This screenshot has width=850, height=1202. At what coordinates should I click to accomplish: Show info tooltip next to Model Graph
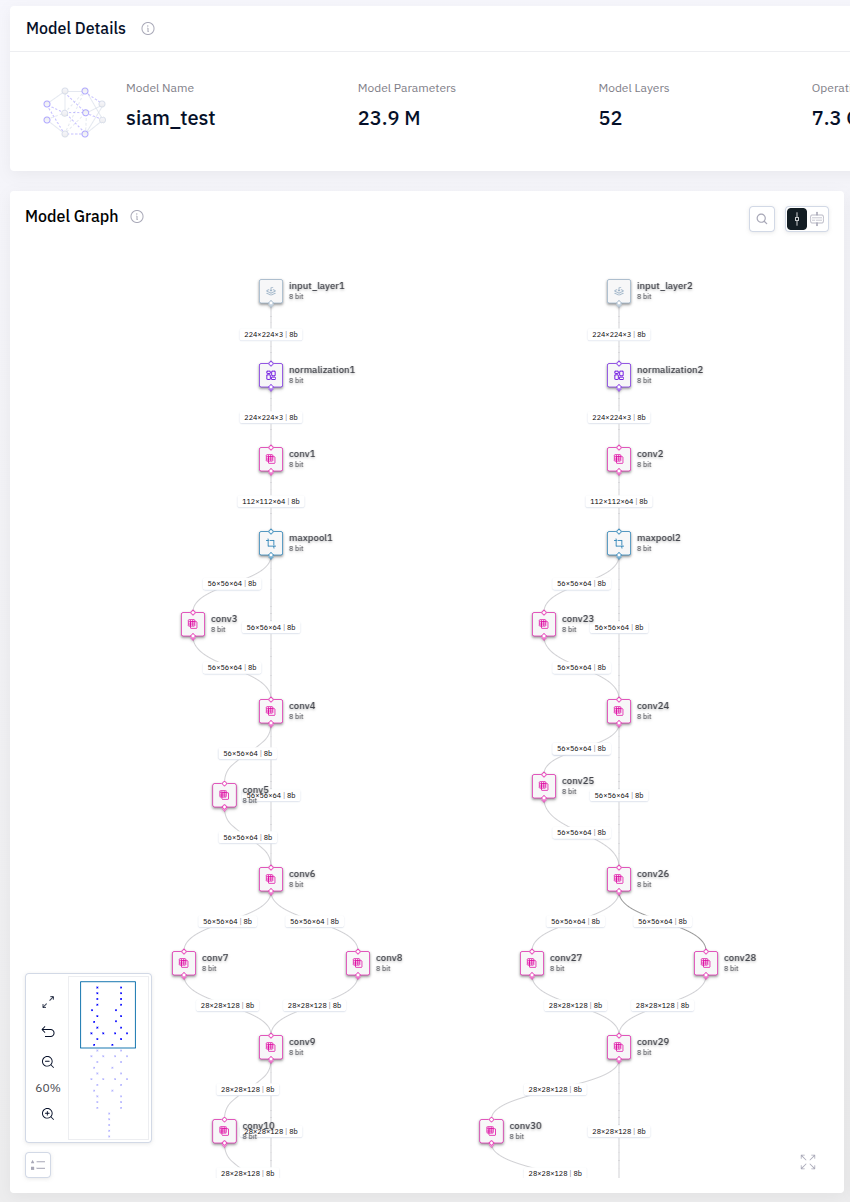(x=137, y=217)
